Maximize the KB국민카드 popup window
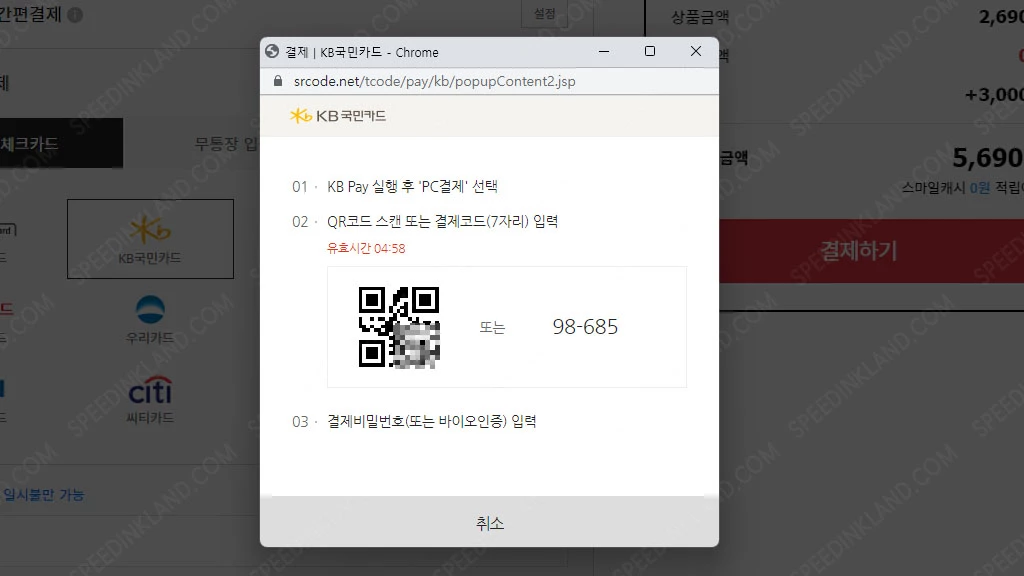1024x576 pixels. tap(650, 51)
